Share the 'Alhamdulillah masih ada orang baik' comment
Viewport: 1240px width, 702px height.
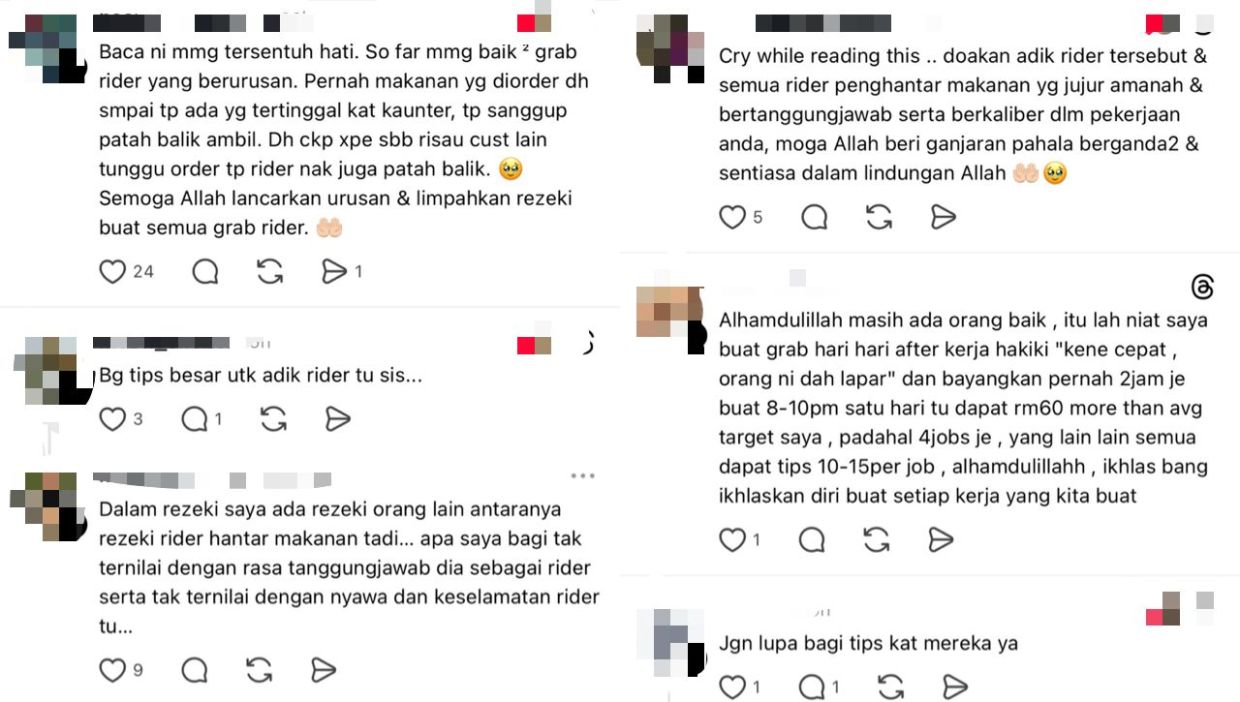tap(941, 540)
